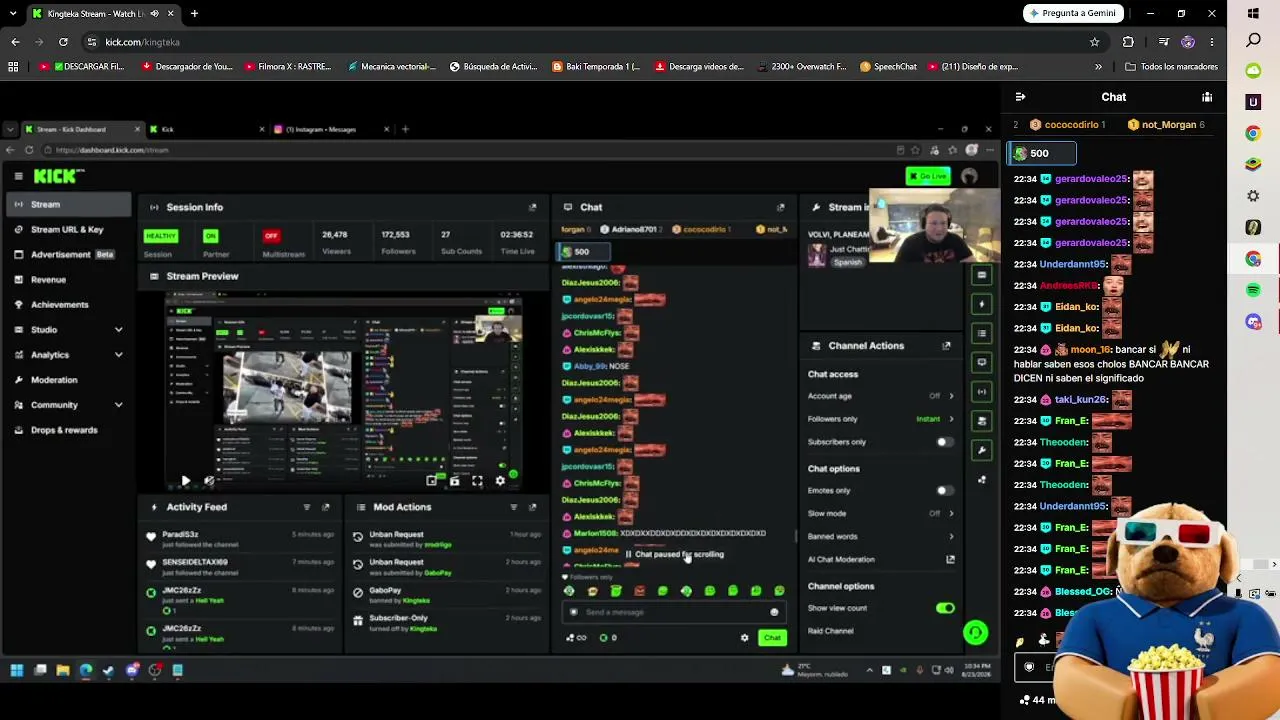Open the SpeechChat bookmark

tap(887, 67)
